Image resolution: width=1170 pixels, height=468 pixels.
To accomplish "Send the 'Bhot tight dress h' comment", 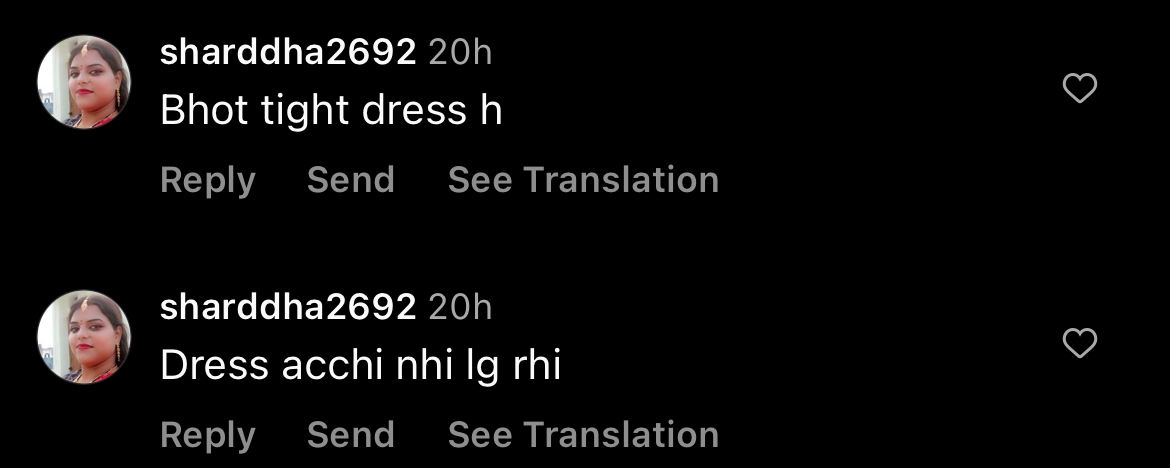I will click(x=351, y=180).
